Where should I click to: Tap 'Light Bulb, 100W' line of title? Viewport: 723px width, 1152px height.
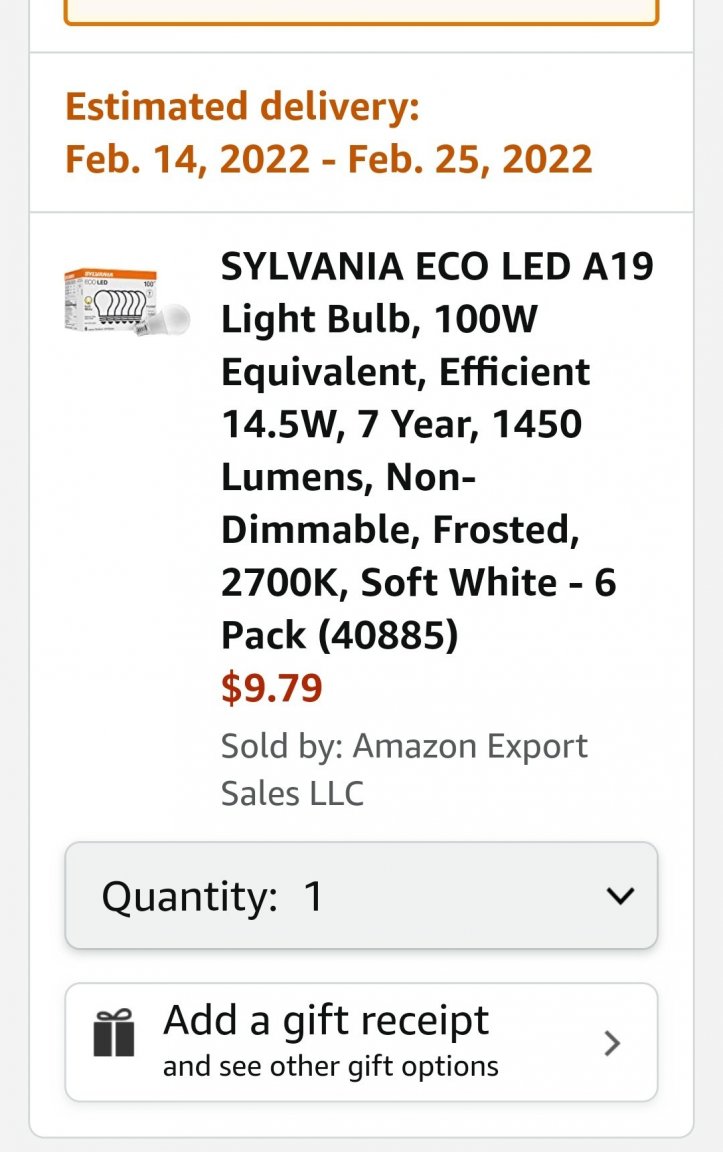tap(379, 319)
